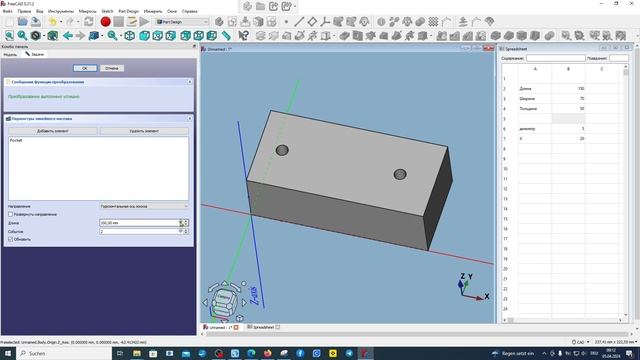Screen dimensions: 640x360
Task: Open the Macros menu
Action: coord(87,11)
